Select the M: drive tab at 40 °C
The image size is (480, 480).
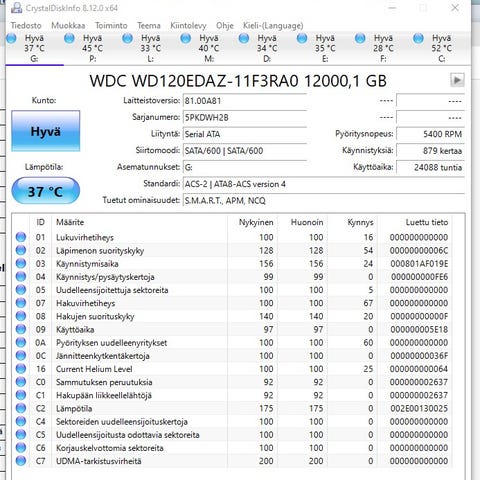(x=209, y=48)
